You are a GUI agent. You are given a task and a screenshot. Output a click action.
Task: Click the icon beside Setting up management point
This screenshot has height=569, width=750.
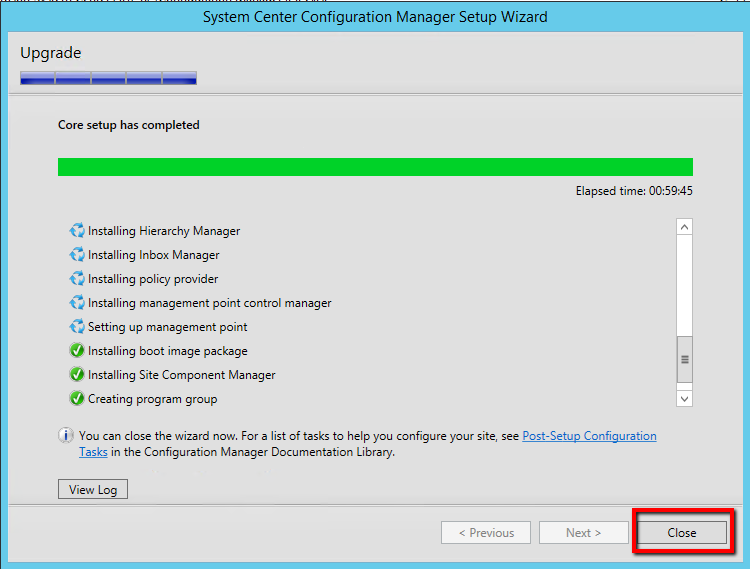click(77, 327)
